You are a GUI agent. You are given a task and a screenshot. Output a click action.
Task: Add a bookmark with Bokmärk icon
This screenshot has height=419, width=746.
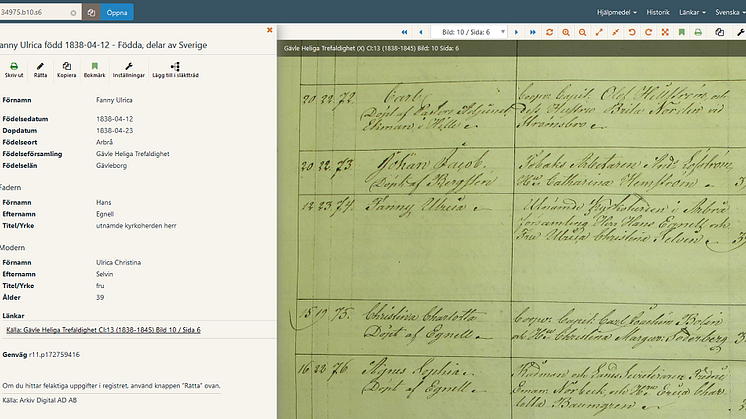95,69
